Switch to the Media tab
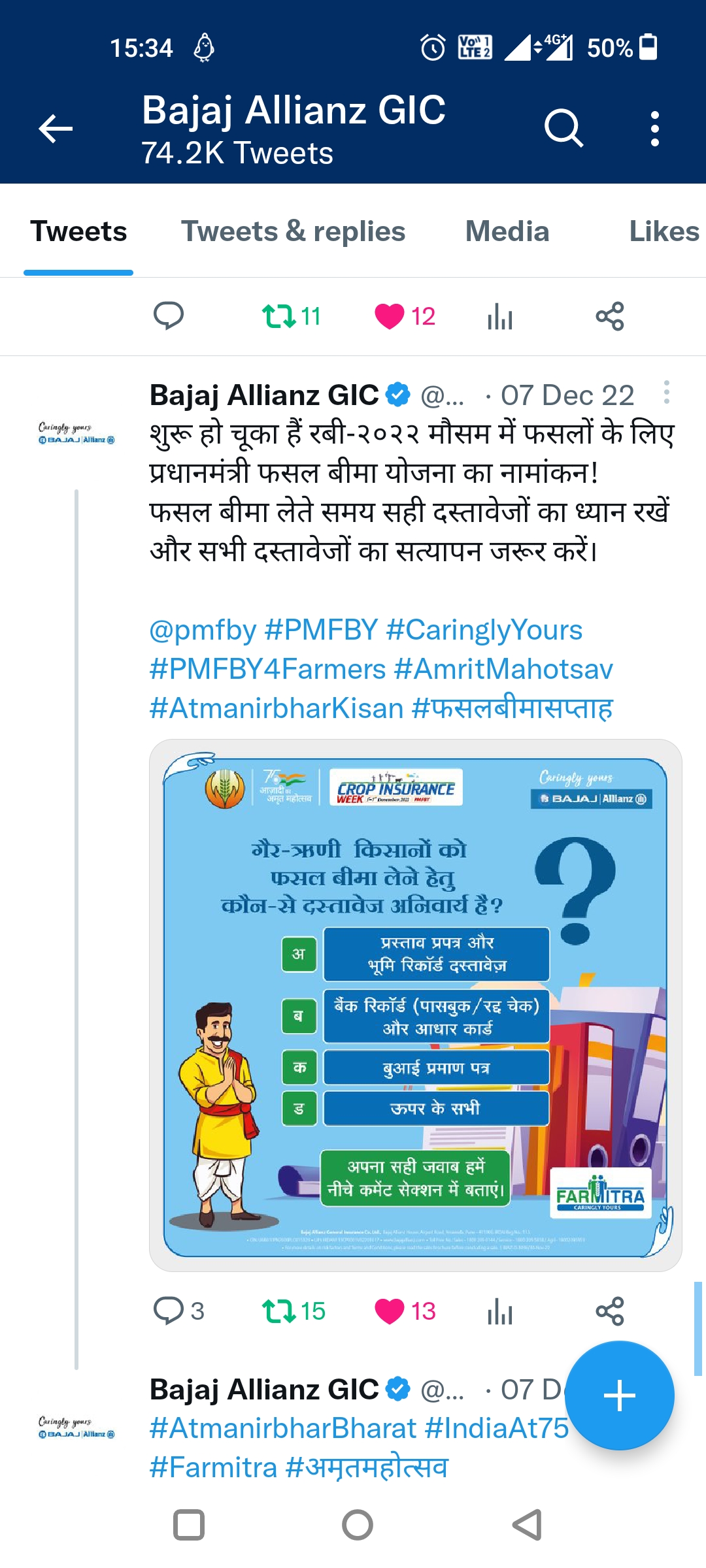Image resolution: width=706 pixels, height=1568 pixels. tap(507, 231)
